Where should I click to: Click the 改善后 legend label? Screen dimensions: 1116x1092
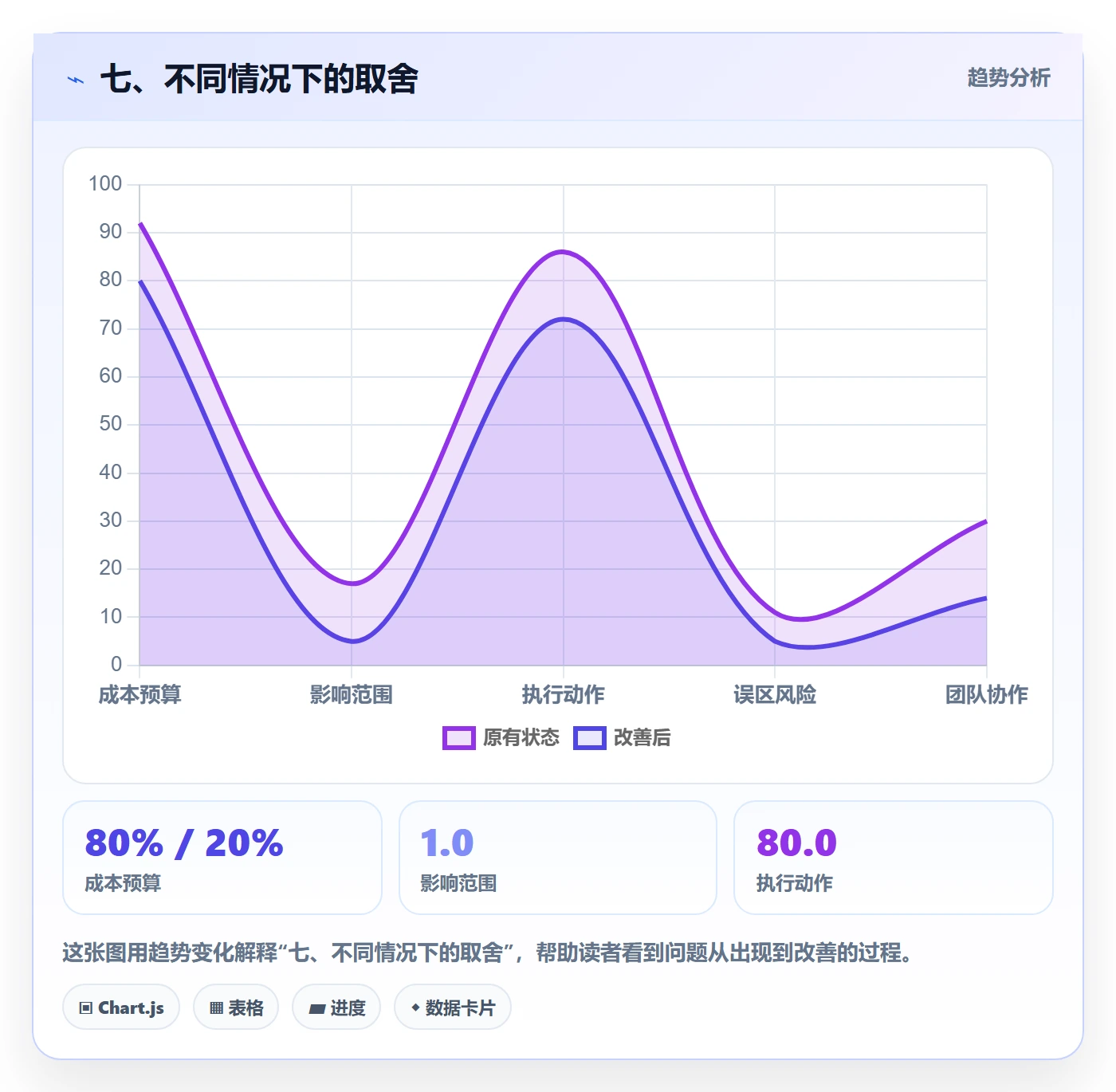click(x=642, y=738)
